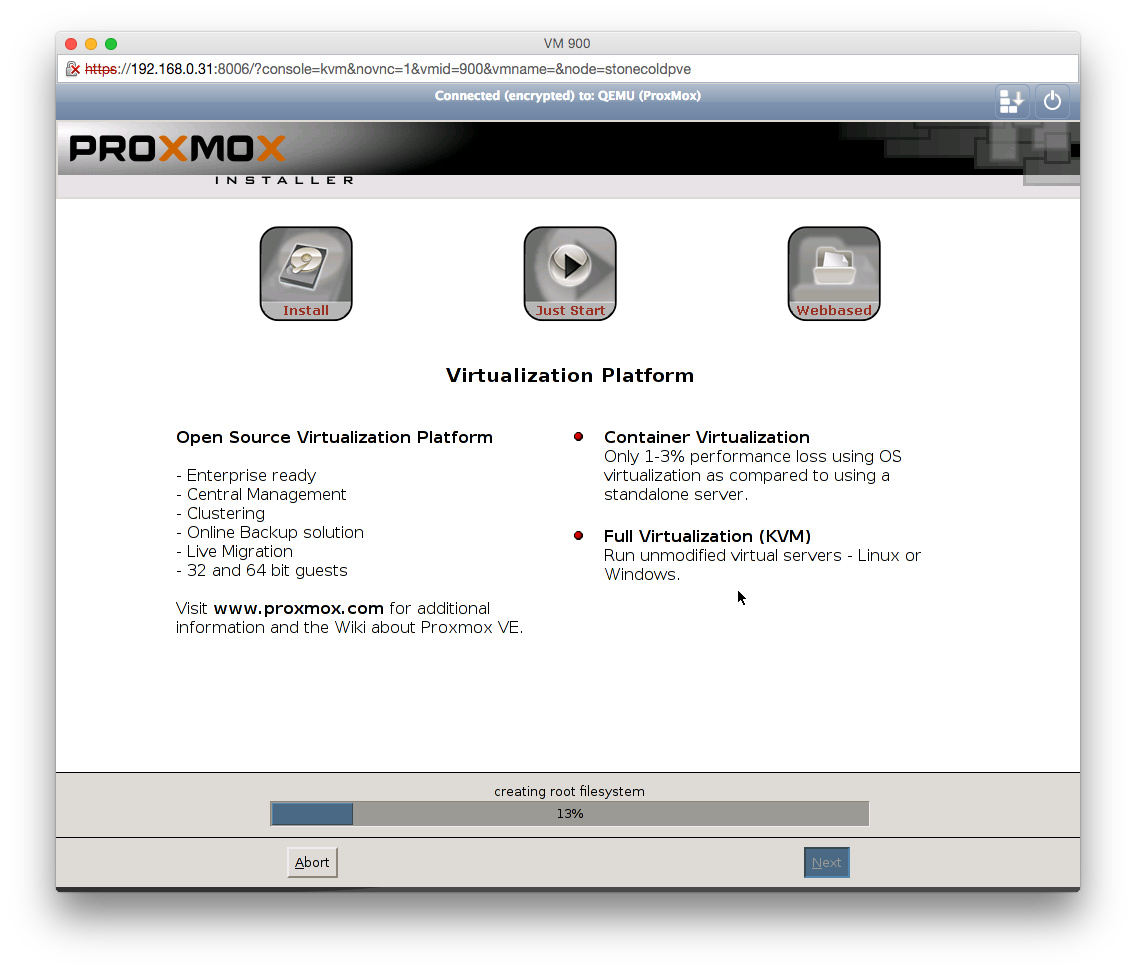Maximize the VM 900 window

tap(111, 44)
